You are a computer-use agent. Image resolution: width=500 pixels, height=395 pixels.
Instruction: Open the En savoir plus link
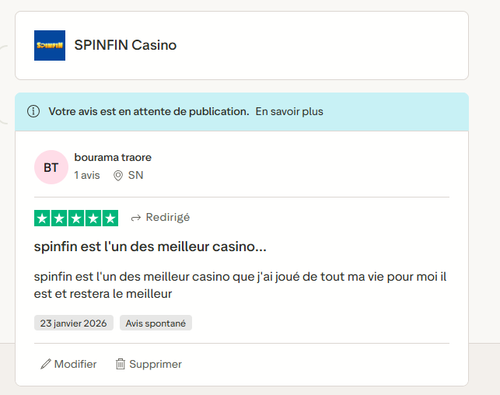pyautogui.click(x=289, y=111)
